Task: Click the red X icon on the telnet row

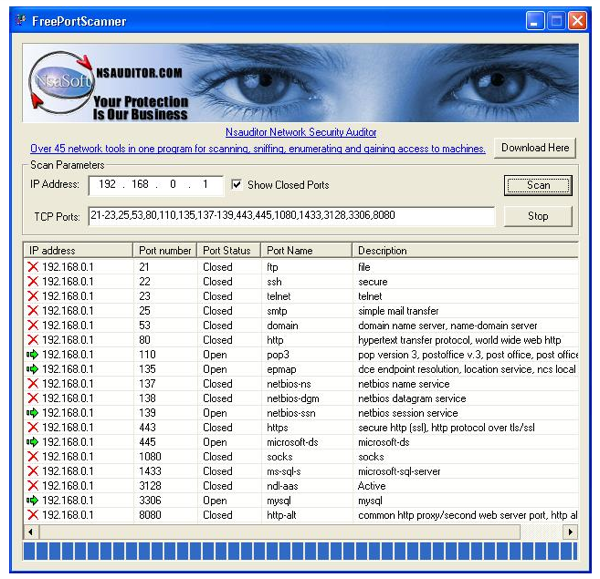Action: [33, 296]
